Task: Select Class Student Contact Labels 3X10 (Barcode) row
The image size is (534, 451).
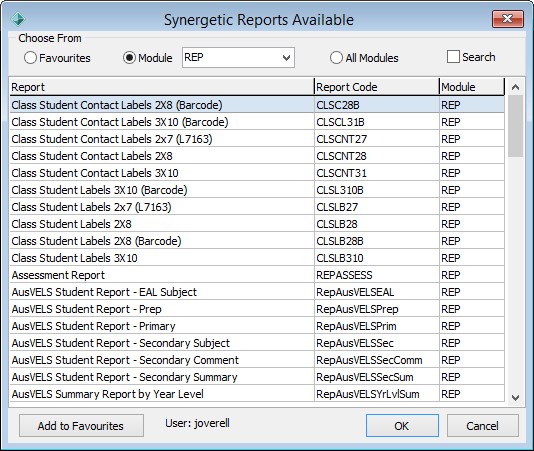Action: tap(257, 122)
